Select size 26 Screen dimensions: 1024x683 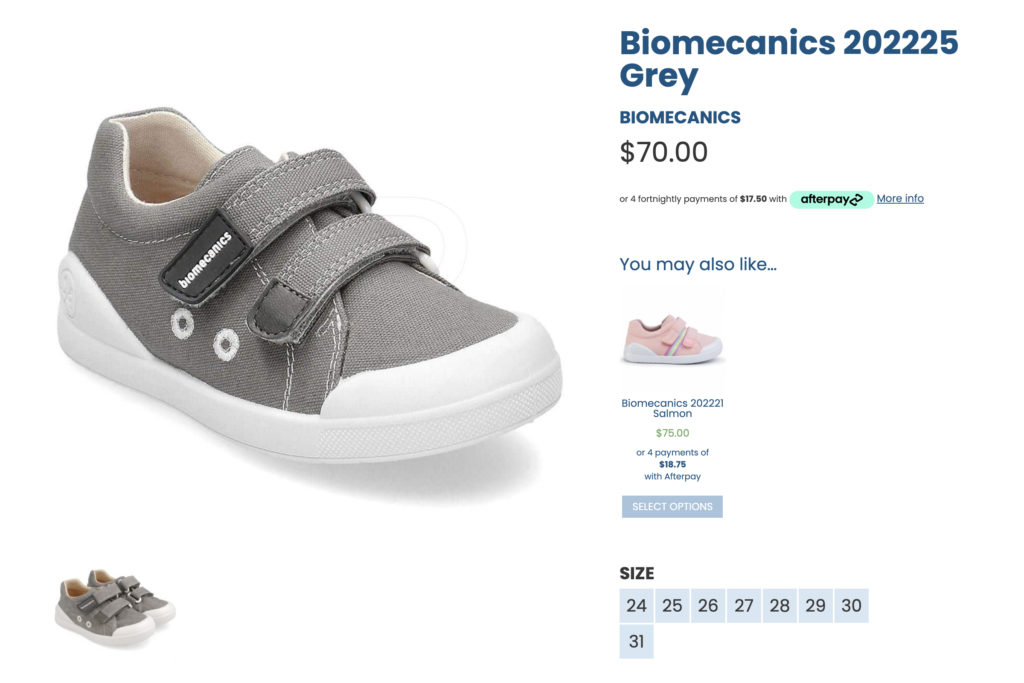tap(708, 606)
